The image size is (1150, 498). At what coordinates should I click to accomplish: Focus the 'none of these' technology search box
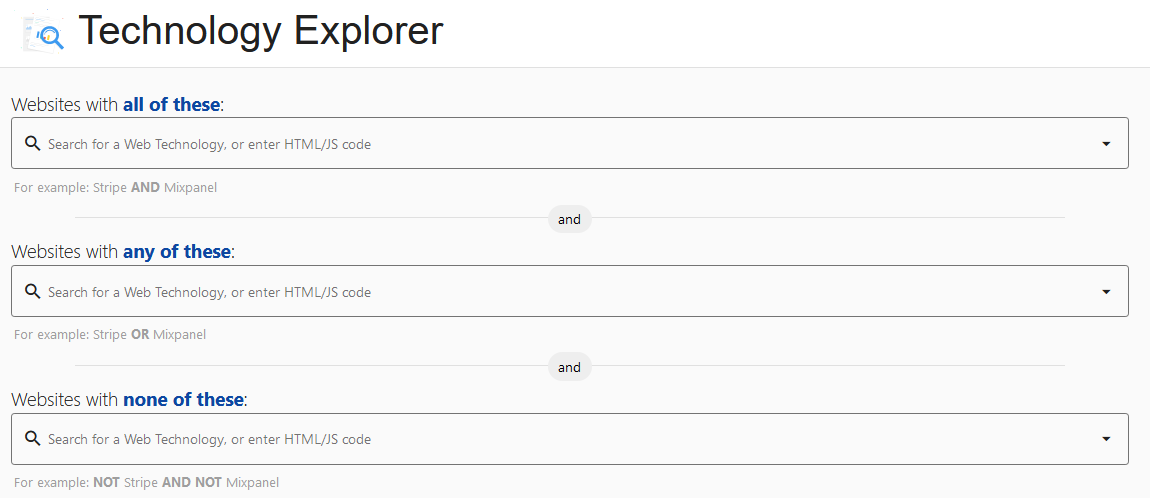coord(570,439)
